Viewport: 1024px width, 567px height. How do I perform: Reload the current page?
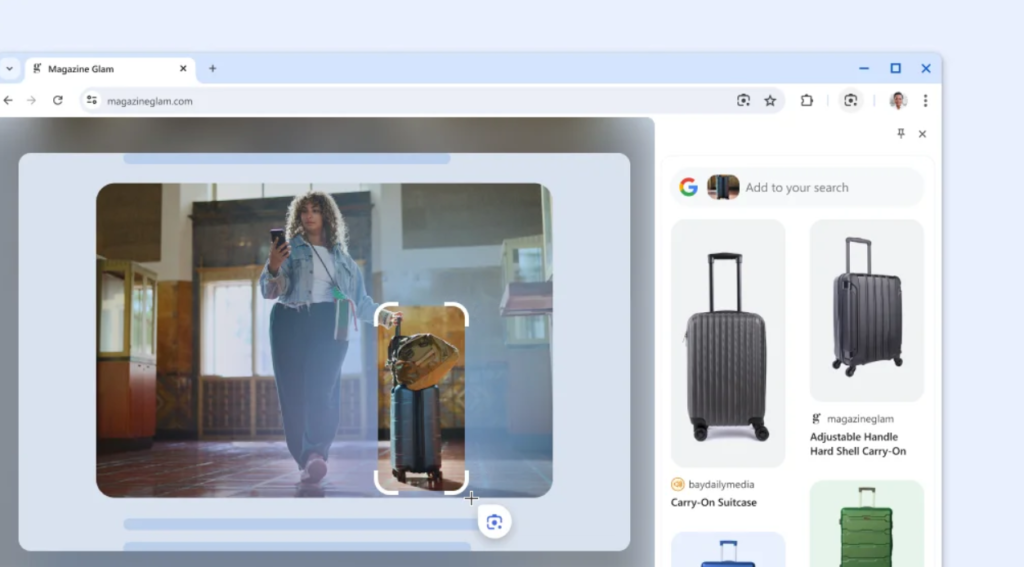(57, 101)
